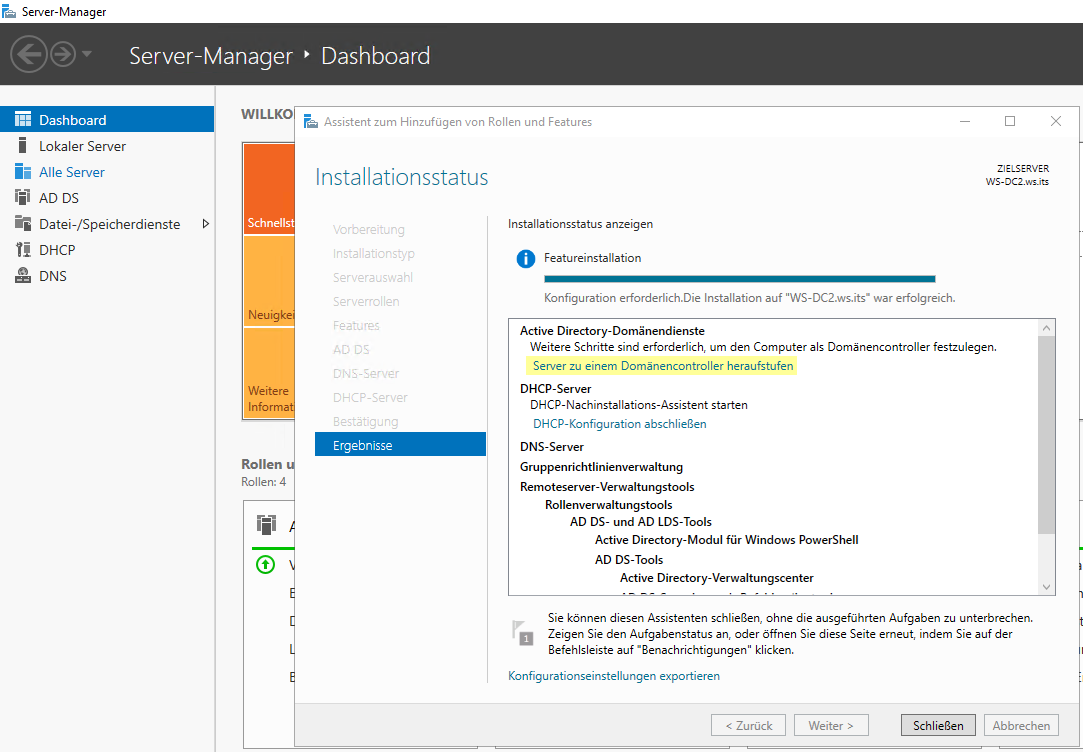Select the Serverauswahl wizard step
The width and height of the screenshot is (1083, 752).
pos(373,277)
